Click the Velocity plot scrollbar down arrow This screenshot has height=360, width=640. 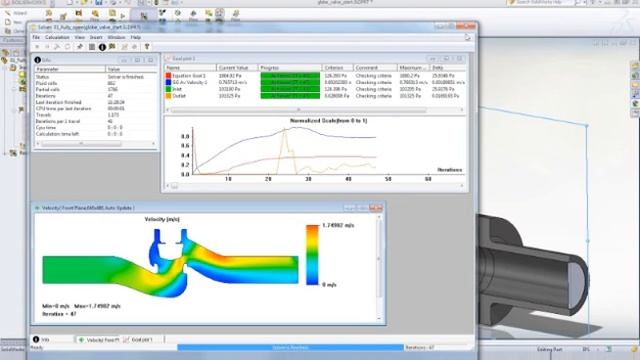point(379,319)
